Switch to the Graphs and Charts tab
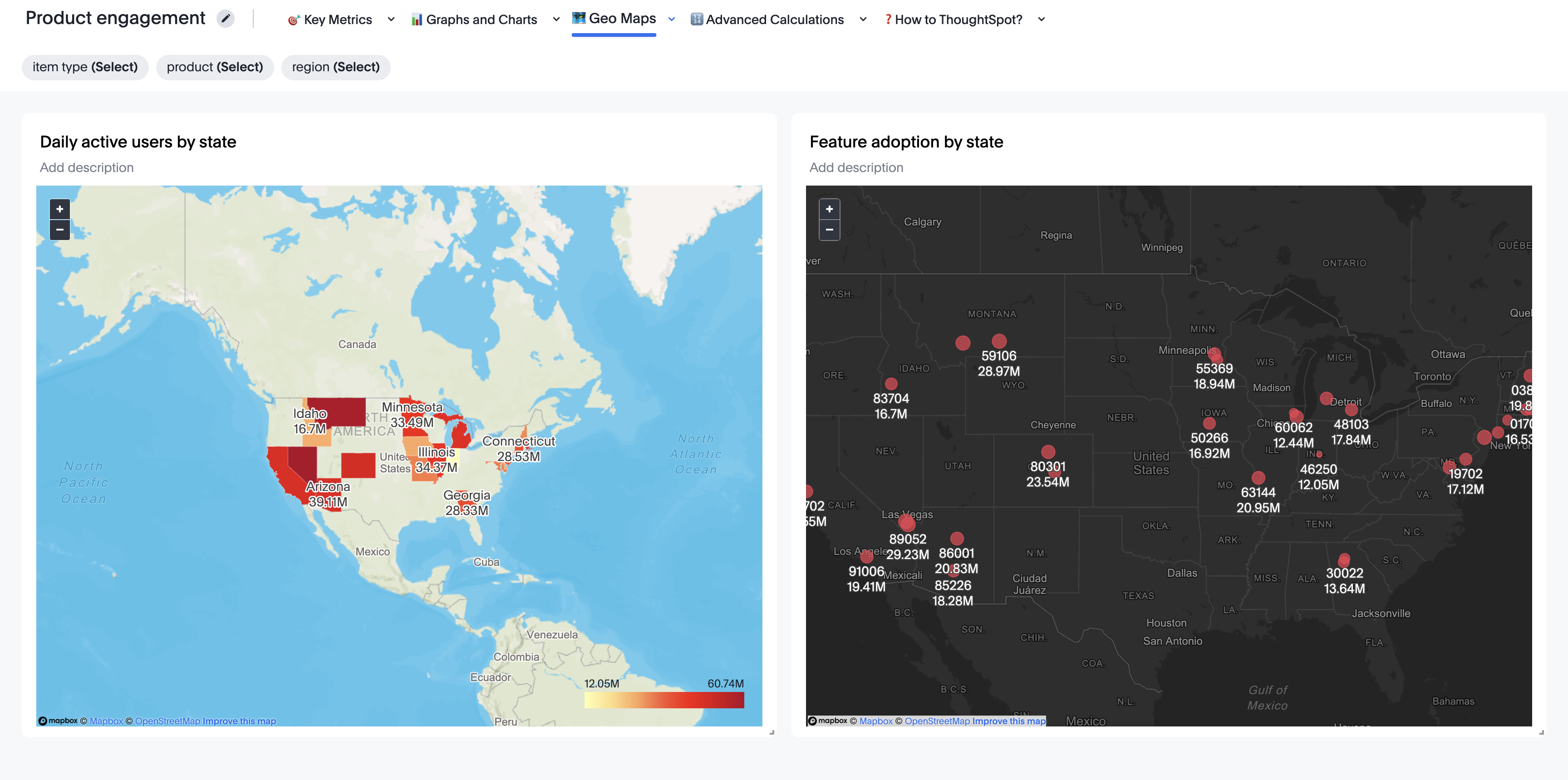 click(x=482, y=20)
